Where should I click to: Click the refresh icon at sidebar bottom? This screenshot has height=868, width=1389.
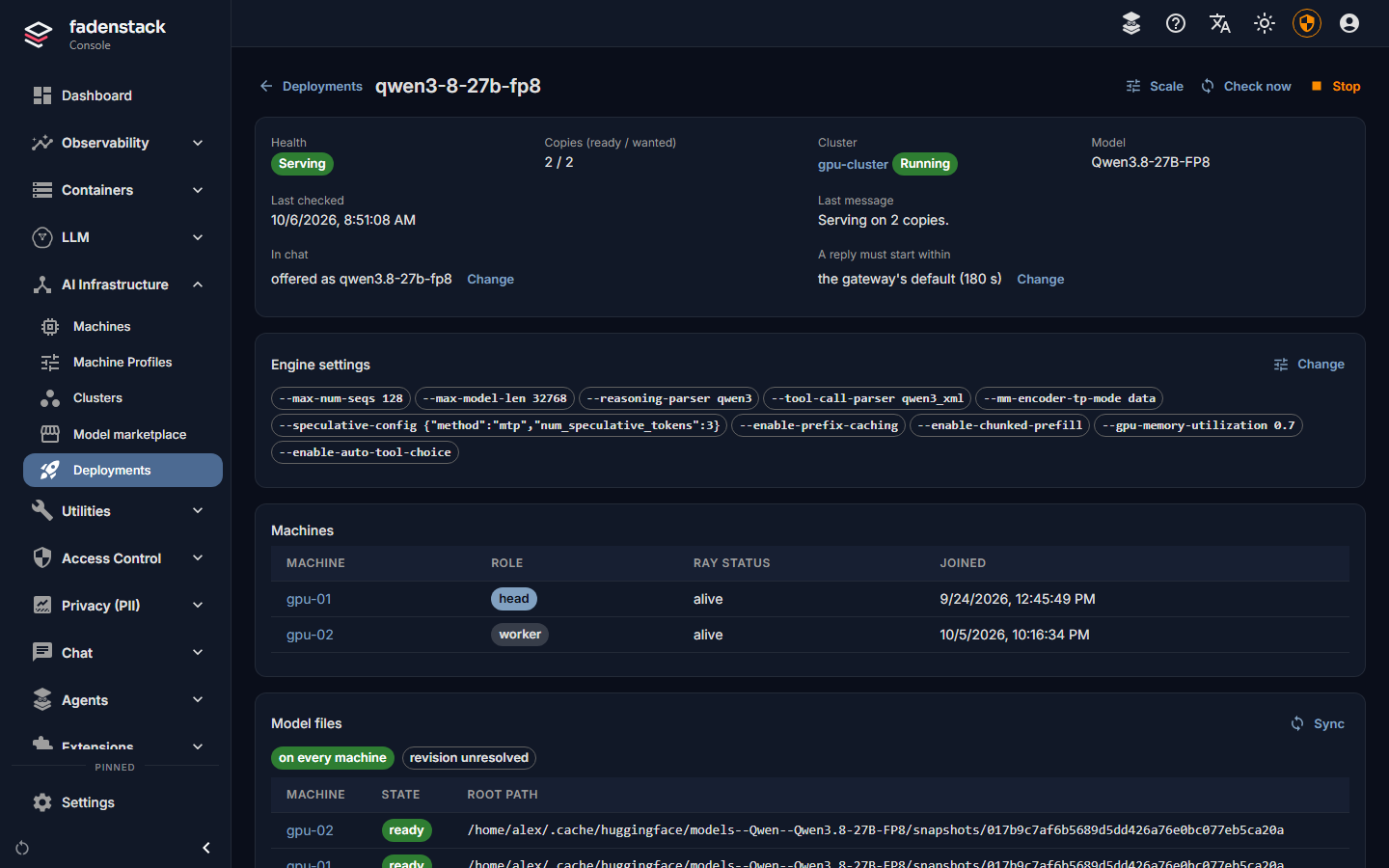click(22, 848)
